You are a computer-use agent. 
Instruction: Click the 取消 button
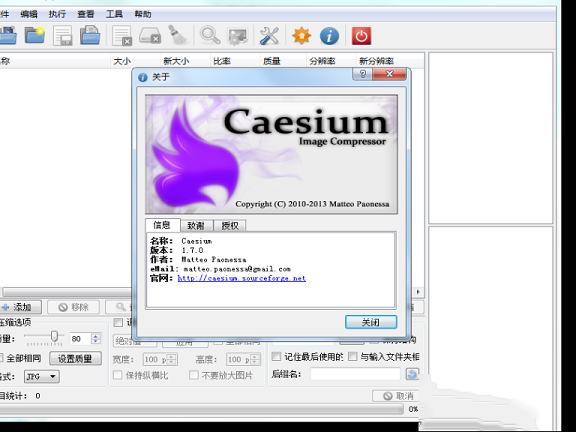click(396, 396)
